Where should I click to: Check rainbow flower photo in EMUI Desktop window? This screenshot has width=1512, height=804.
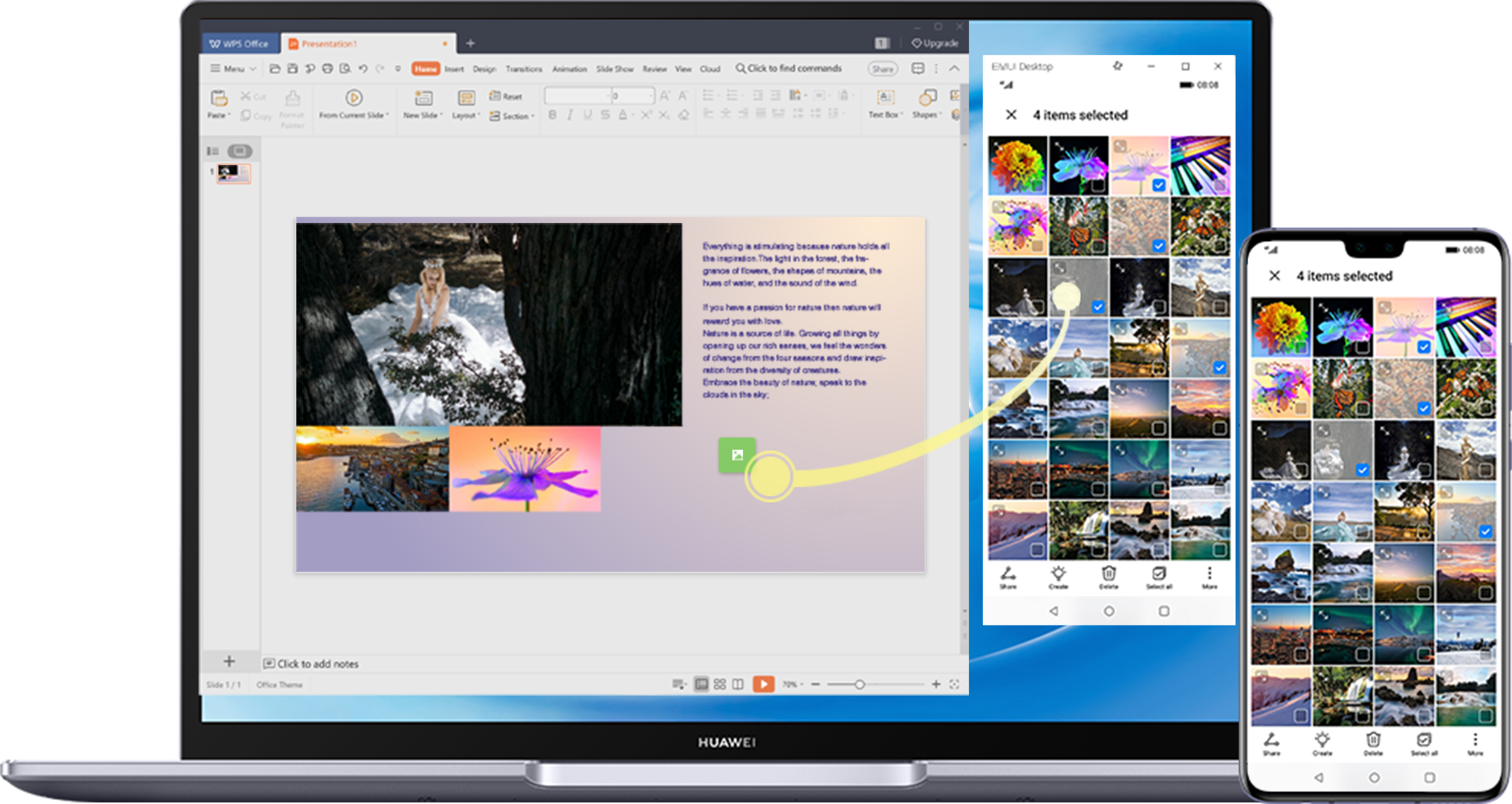[1037, 185]
